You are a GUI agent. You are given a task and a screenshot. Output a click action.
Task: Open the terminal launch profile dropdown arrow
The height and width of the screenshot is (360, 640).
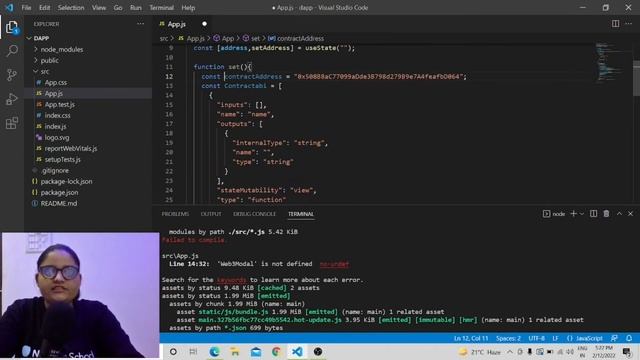pyautogui.click(x=582, y=213)
